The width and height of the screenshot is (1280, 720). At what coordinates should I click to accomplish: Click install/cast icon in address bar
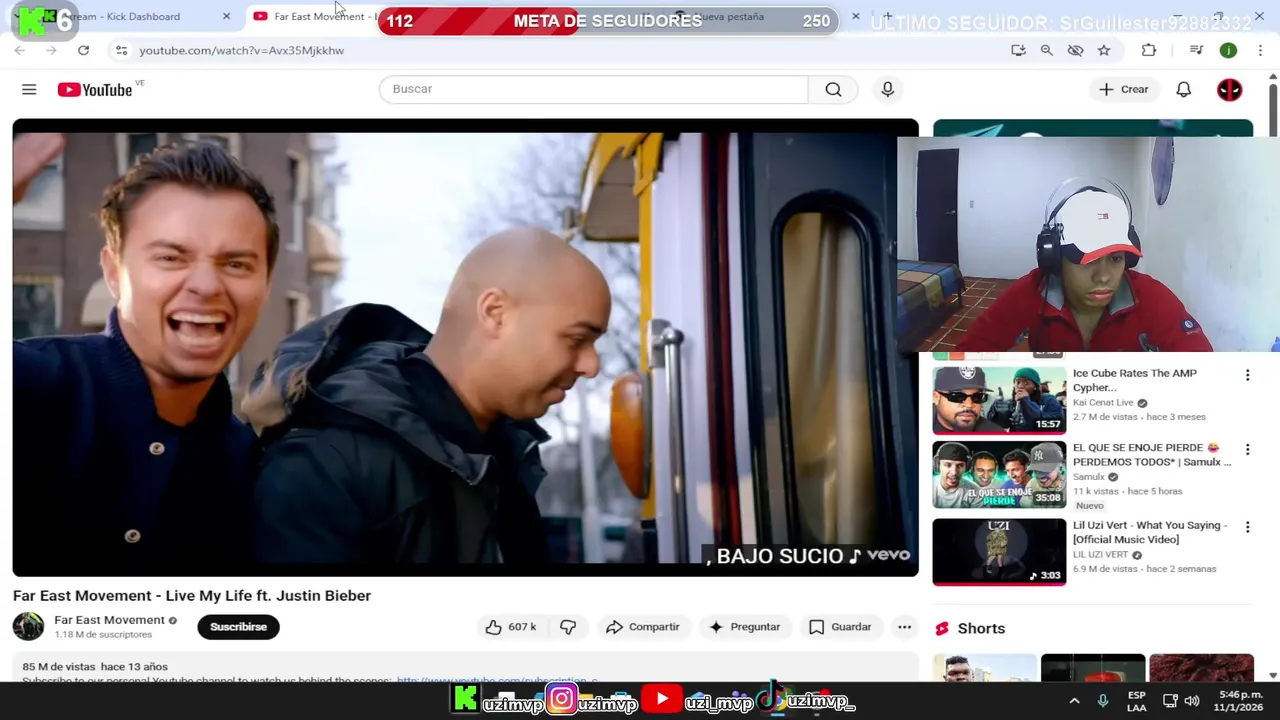point(1018,50)
